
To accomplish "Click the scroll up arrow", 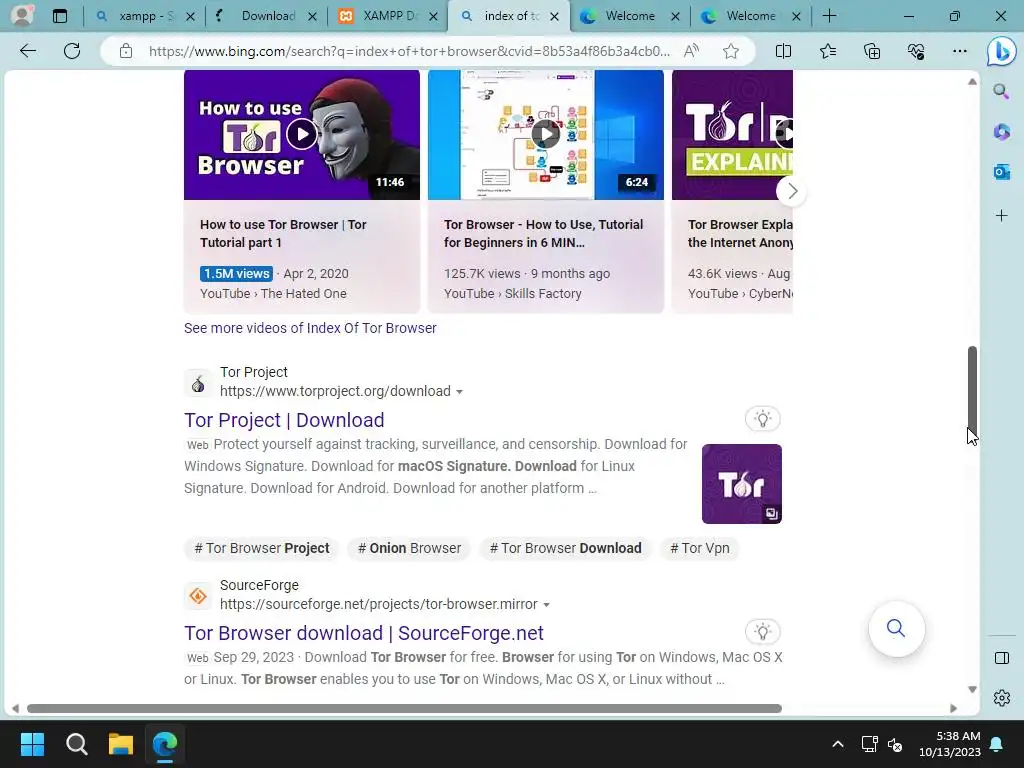I will pos(972,82).
